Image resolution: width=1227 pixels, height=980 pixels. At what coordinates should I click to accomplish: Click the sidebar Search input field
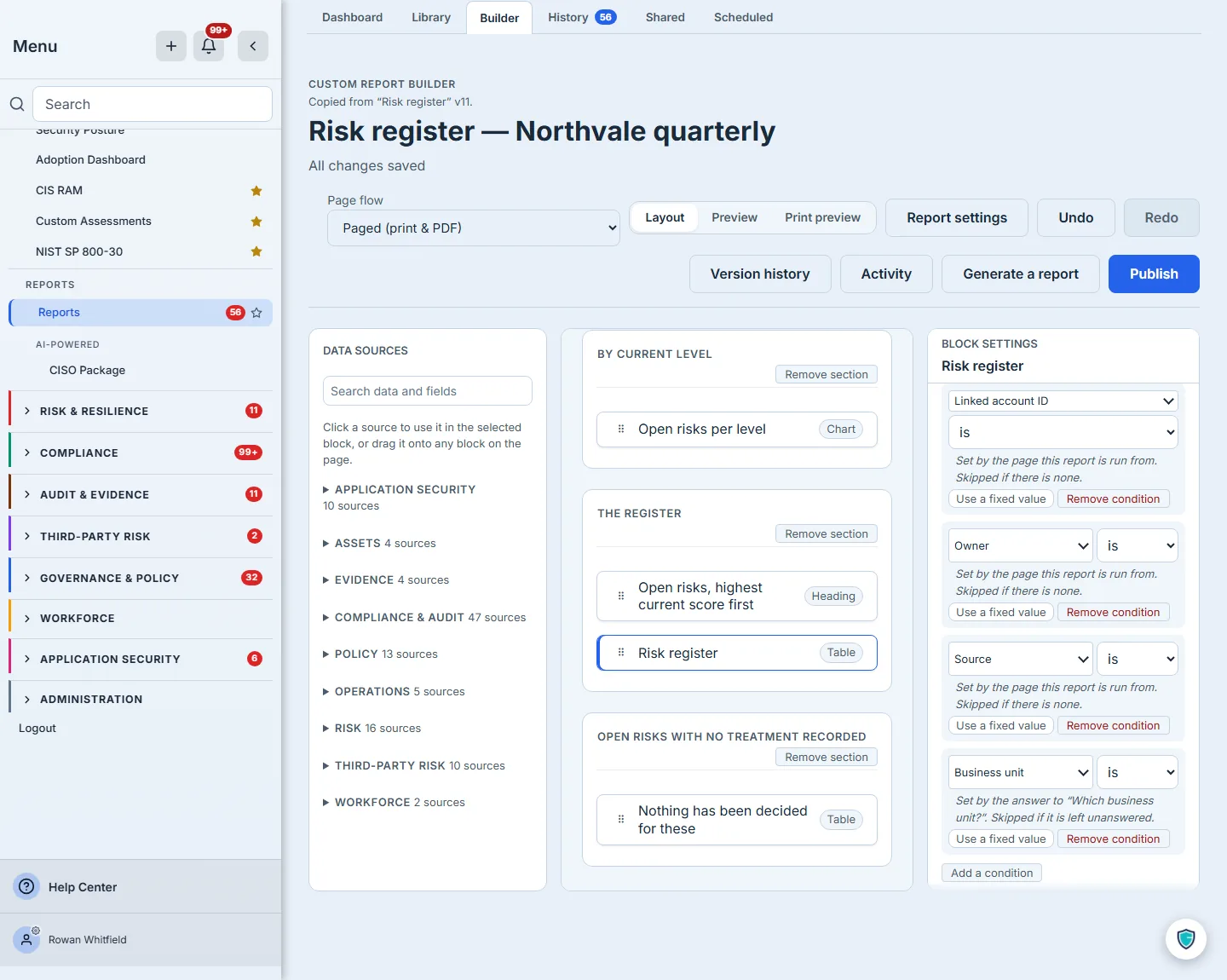153,104
